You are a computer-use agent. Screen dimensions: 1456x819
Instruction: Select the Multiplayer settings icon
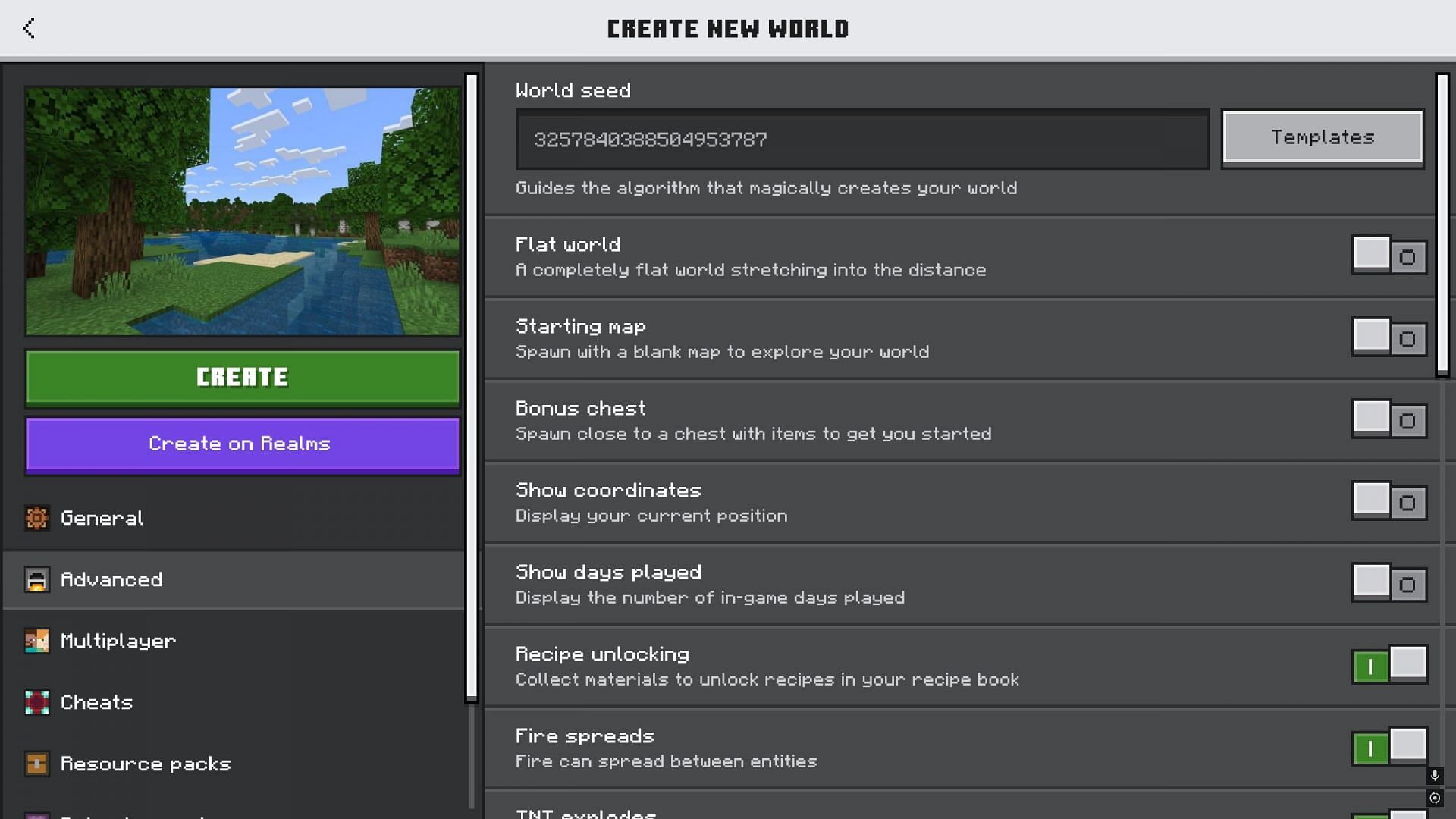pos(37,640)
